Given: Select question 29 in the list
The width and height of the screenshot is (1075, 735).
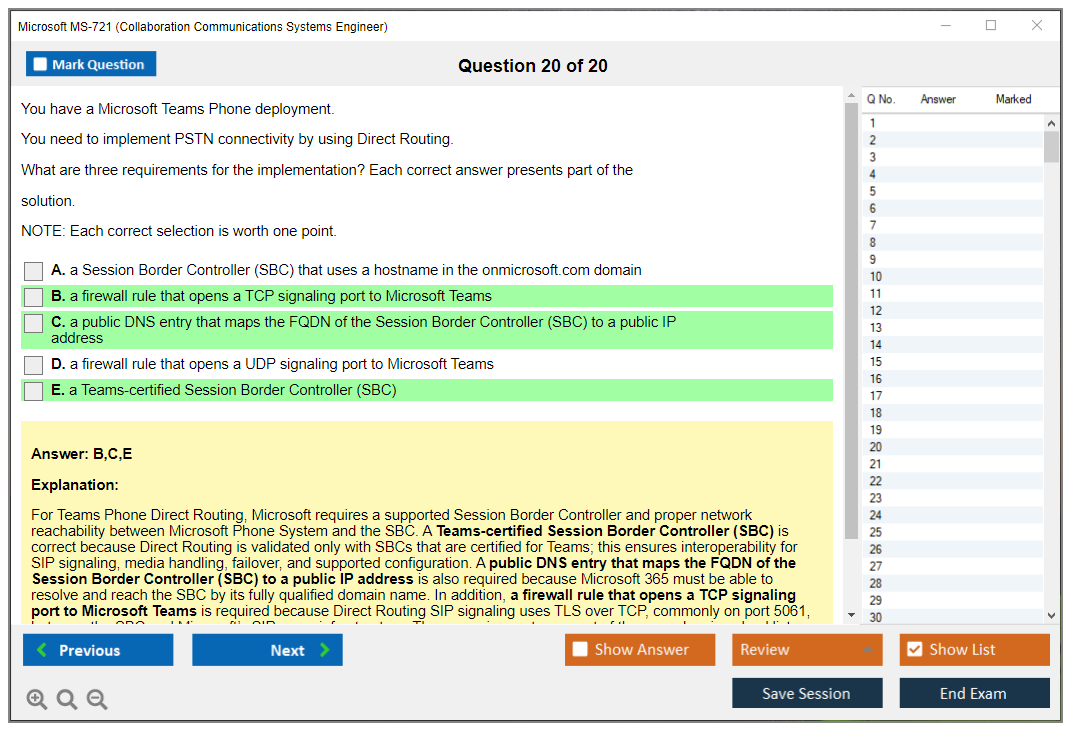Looking at the screenshot, I should click(x=953, y=601).
